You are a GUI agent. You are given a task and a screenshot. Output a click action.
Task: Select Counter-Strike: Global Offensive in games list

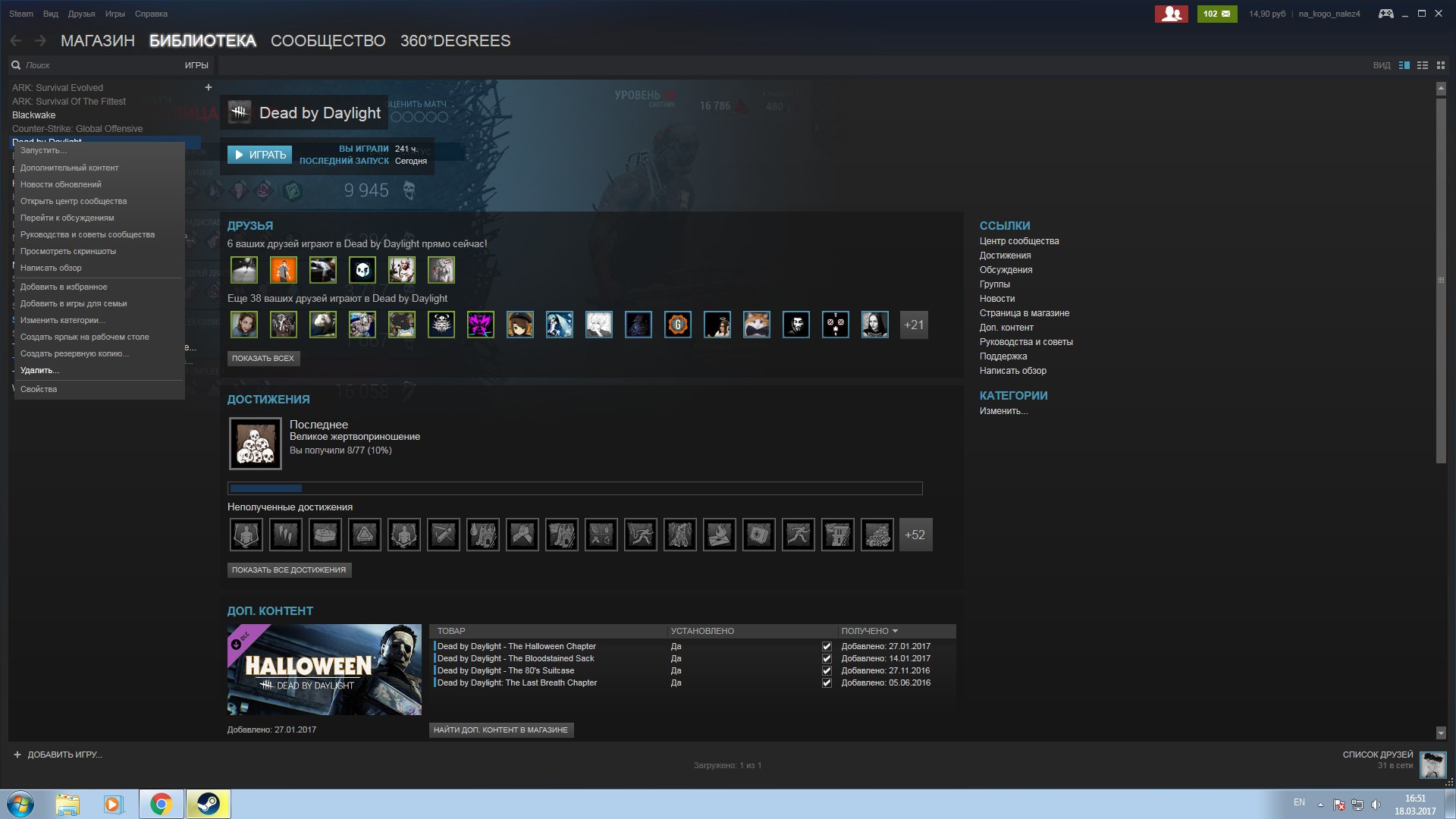click(x=77, y=129)
